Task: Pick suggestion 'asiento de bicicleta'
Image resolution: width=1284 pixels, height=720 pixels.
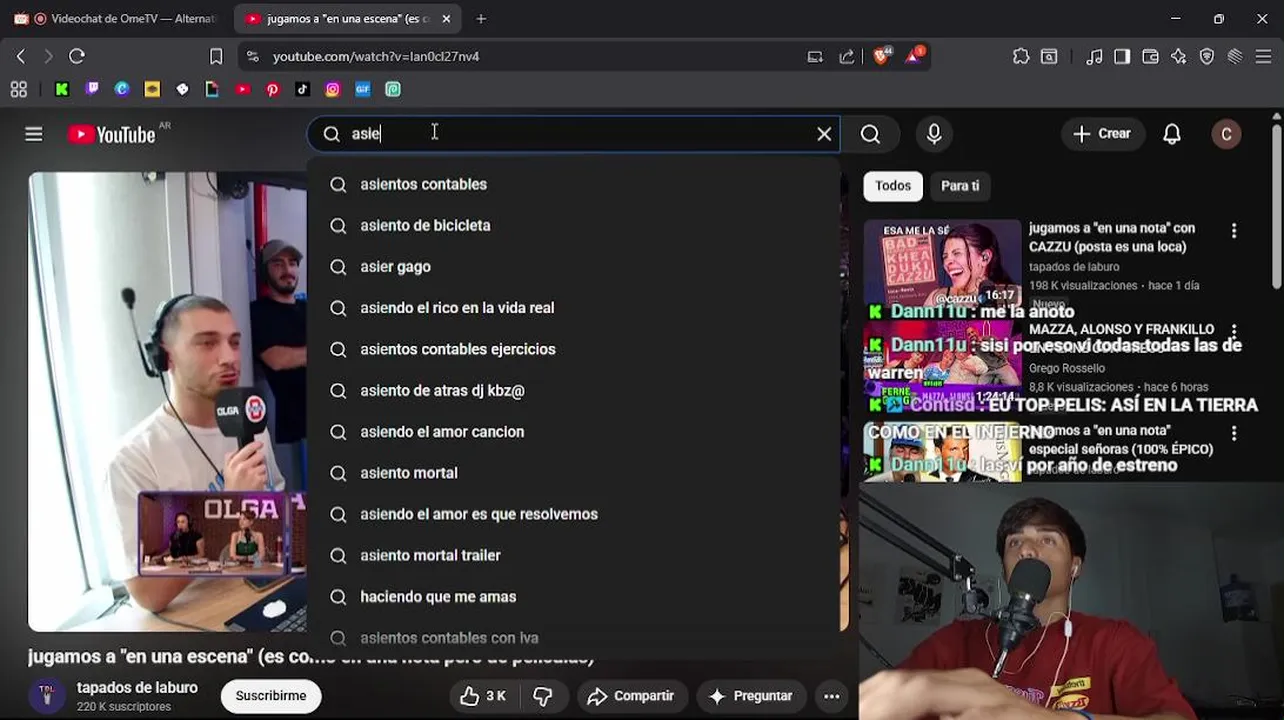Action: click(x=574, y=225)
